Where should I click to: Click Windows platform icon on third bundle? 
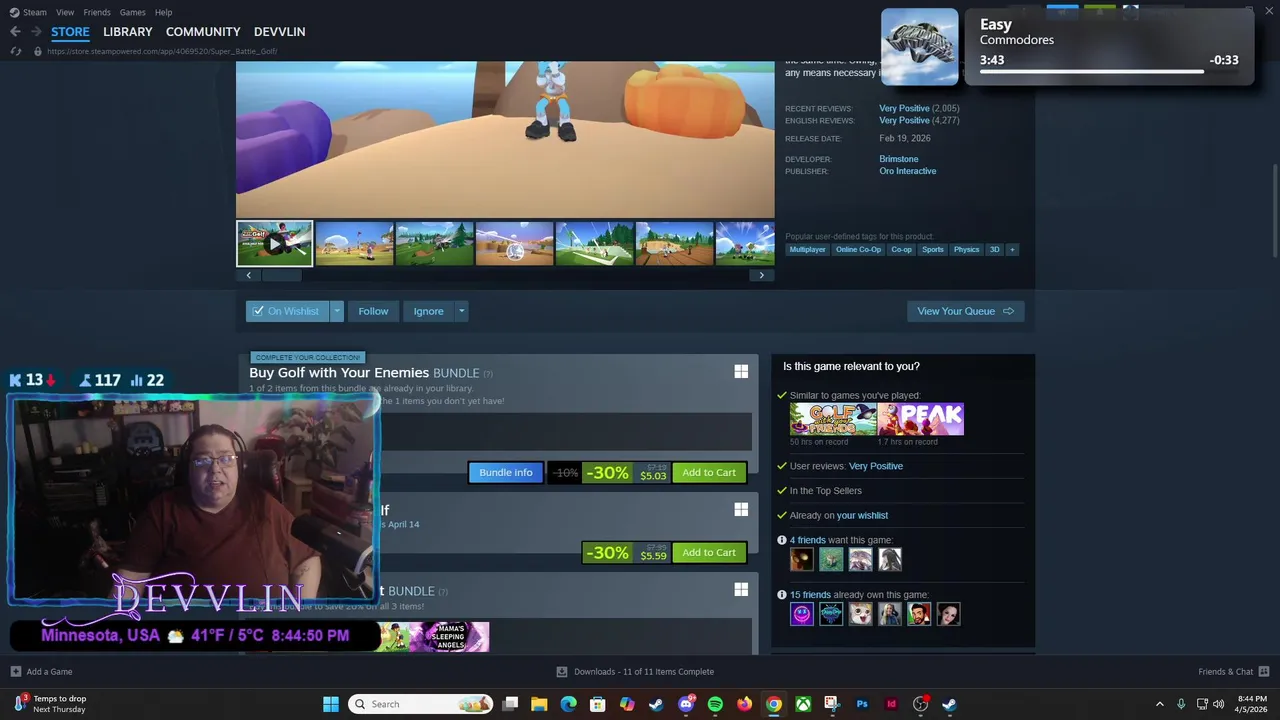coord(741,590)
